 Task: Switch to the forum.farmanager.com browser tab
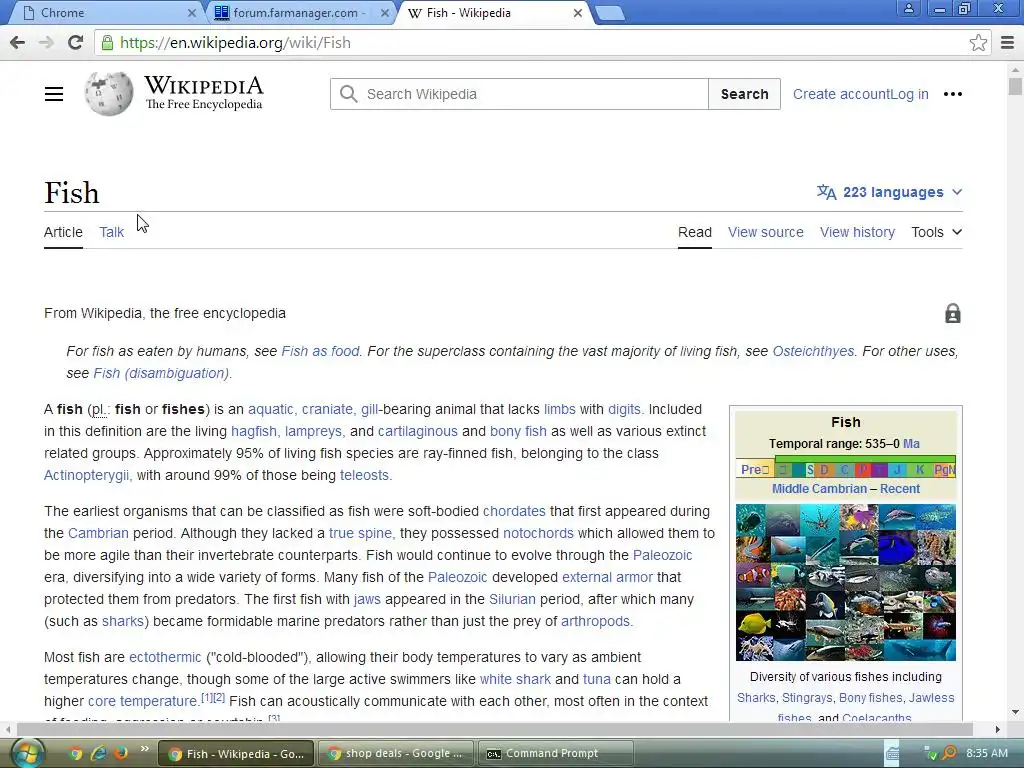[297, 13]
